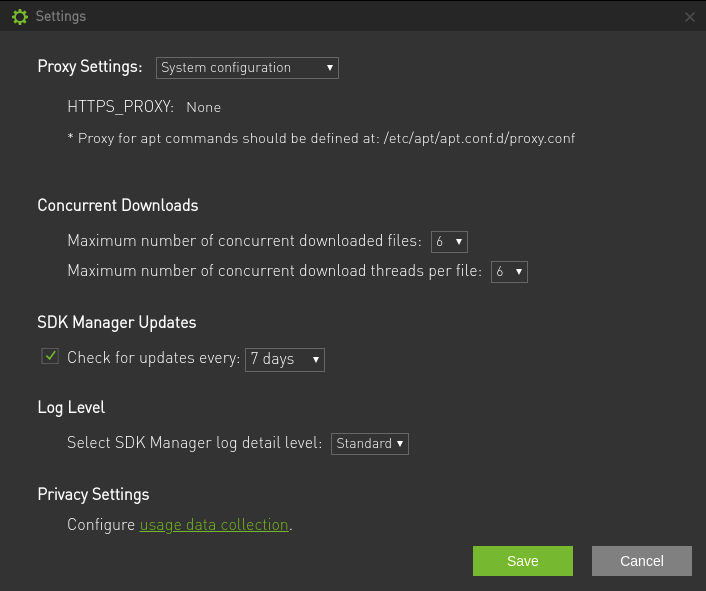Viewport: 706px width, 591px height.
Task: Open the Standard log detail level dropdown
Action: 370,443
